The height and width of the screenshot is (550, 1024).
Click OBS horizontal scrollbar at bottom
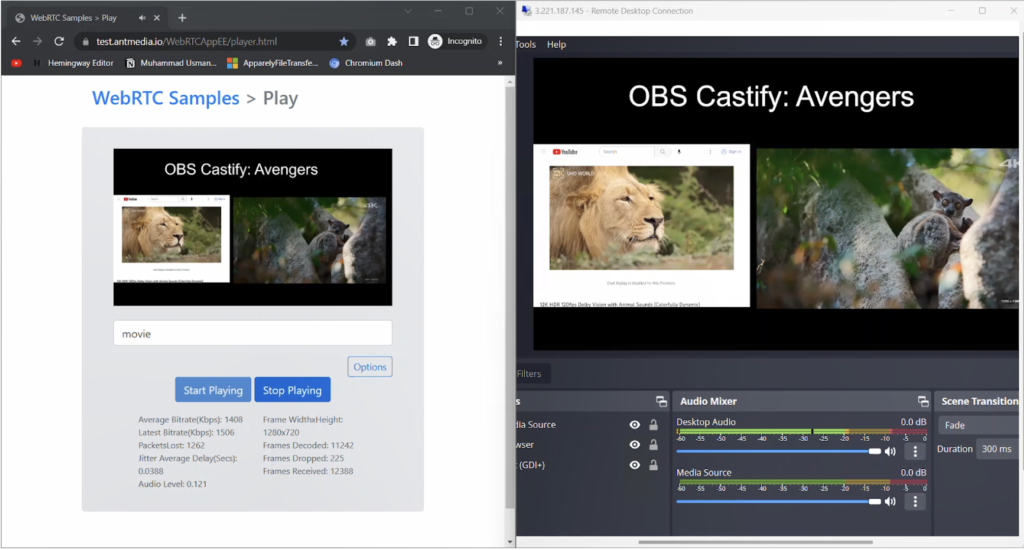coord(756,542)
